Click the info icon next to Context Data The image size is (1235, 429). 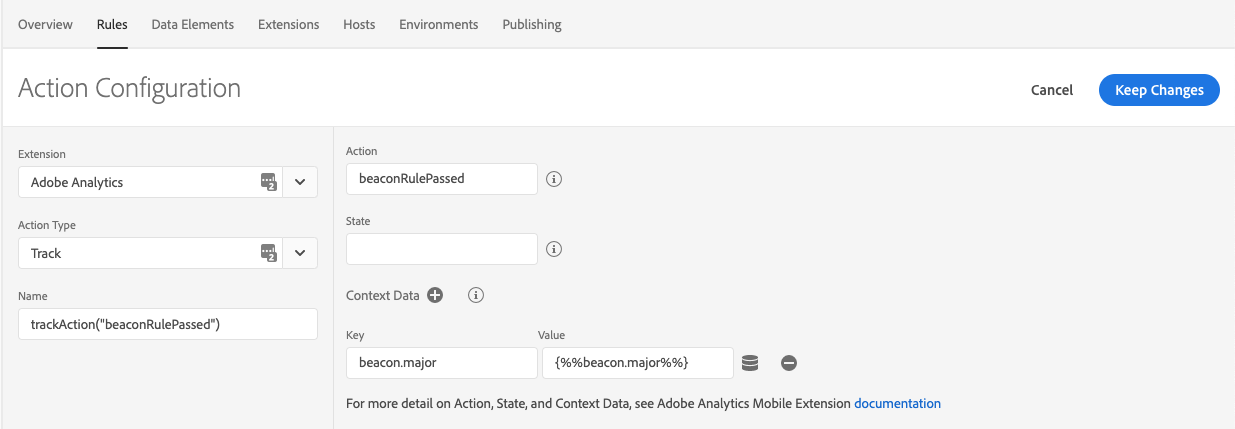pyautogui.click(x=476, y=295)
